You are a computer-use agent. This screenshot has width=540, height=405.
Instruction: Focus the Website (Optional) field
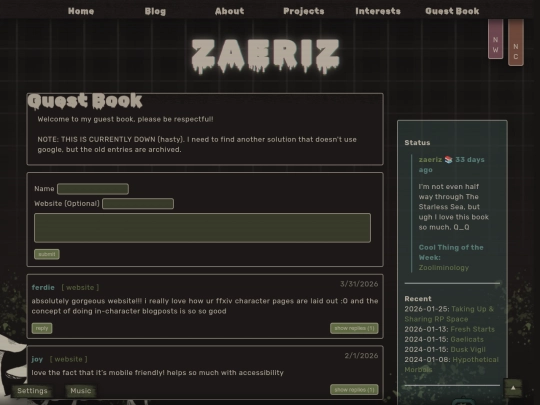[x=138, y=204]
